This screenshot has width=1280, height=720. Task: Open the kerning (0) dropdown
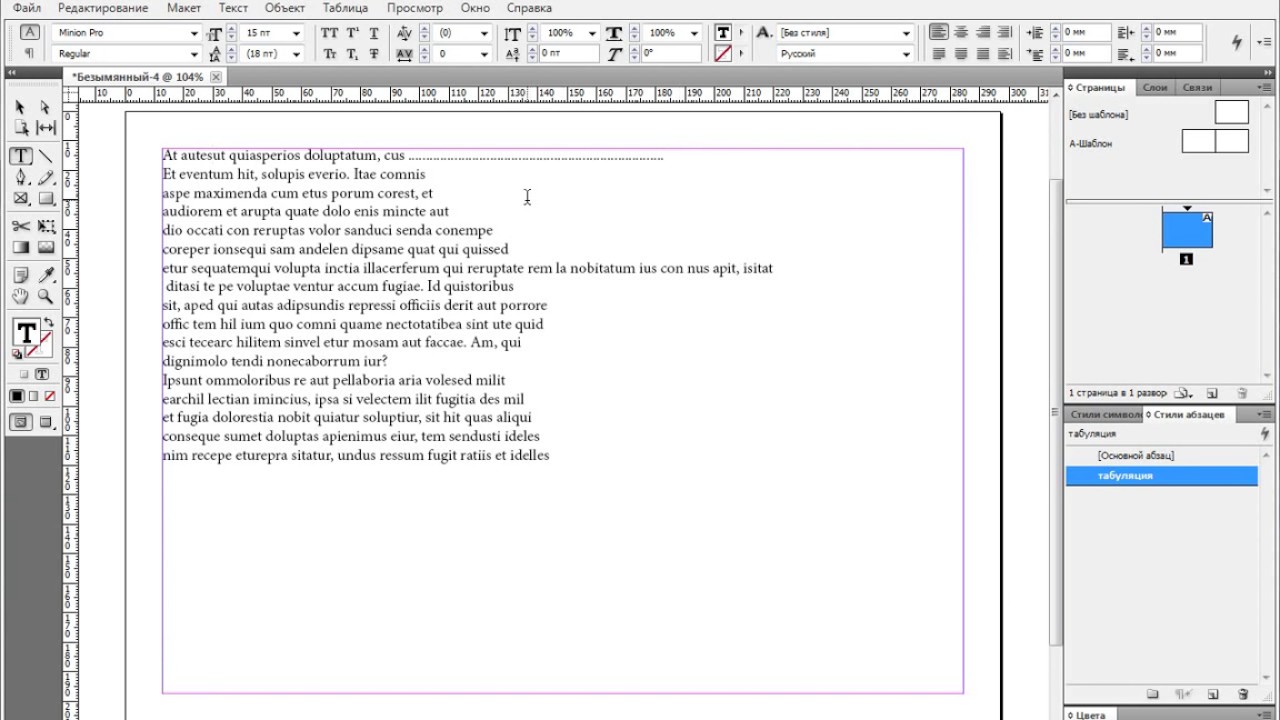(484, 33)
